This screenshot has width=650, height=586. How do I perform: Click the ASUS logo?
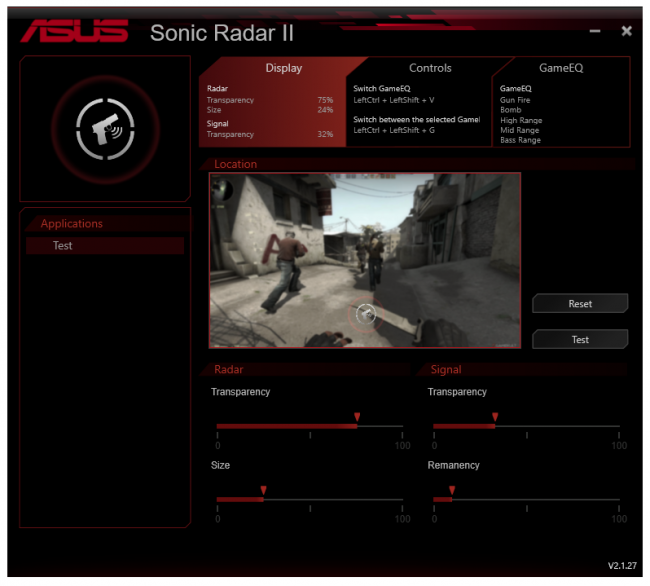[x=74, y=30]
